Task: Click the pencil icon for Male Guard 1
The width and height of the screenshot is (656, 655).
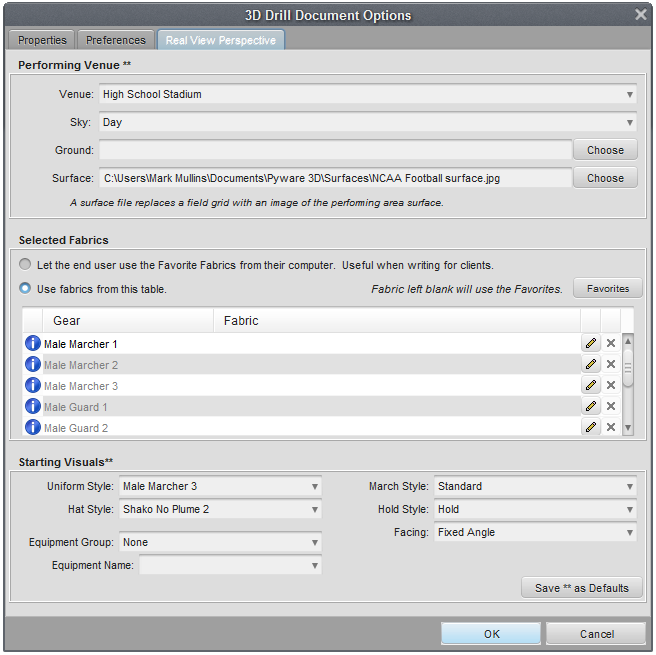Action: coord(591,407)
